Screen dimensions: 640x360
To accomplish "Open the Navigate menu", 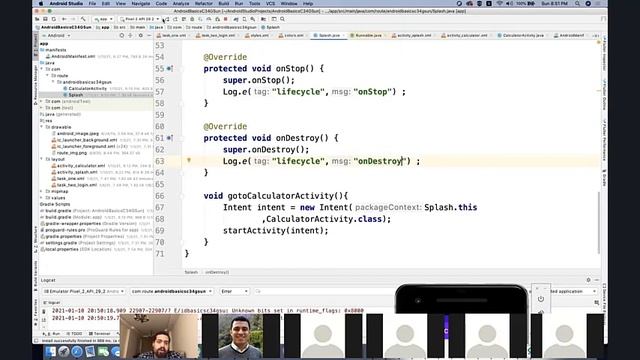I will [x=141, y=3].
